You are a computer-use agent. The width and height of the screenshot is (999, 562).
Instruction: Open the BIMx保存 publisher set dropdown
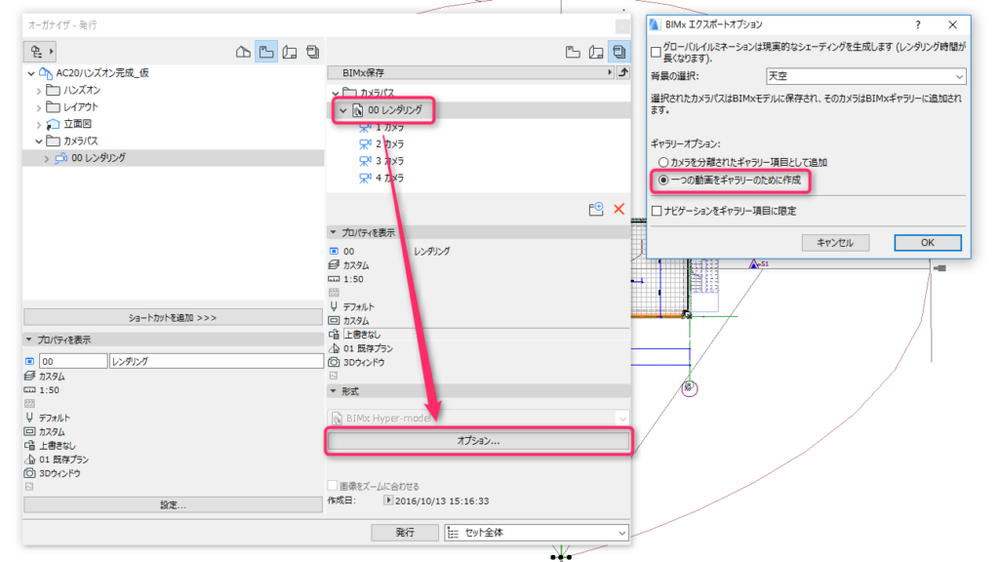(470, 73)
